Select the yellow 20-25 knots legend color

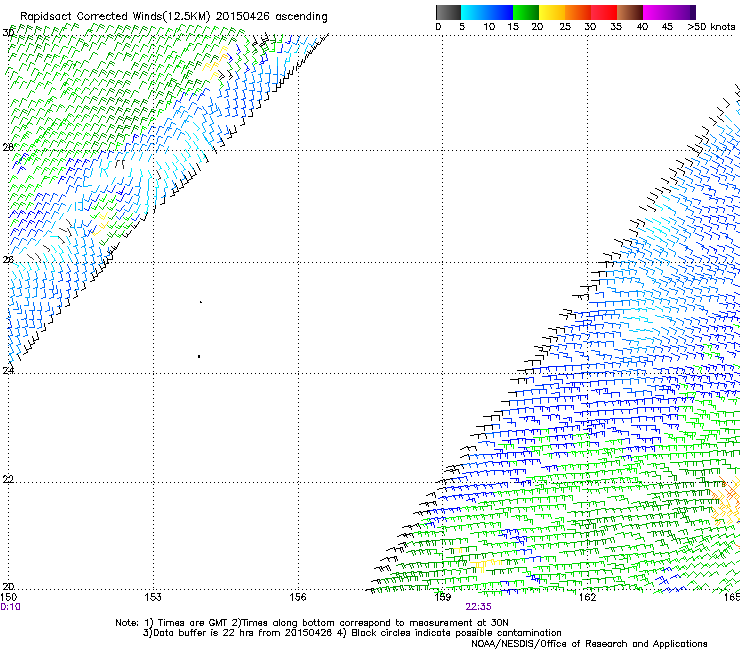(552, 12)
